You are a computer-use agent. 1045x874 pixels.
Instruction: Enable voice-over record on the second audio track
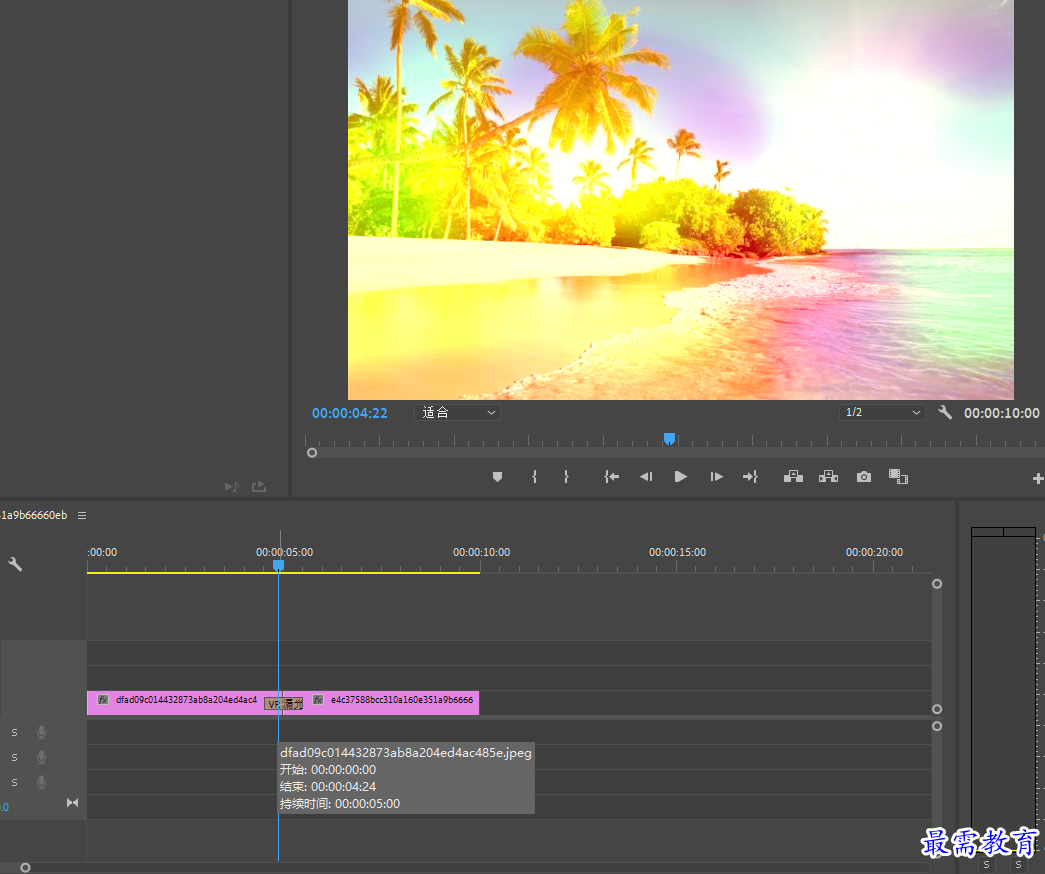click(41, 757)
